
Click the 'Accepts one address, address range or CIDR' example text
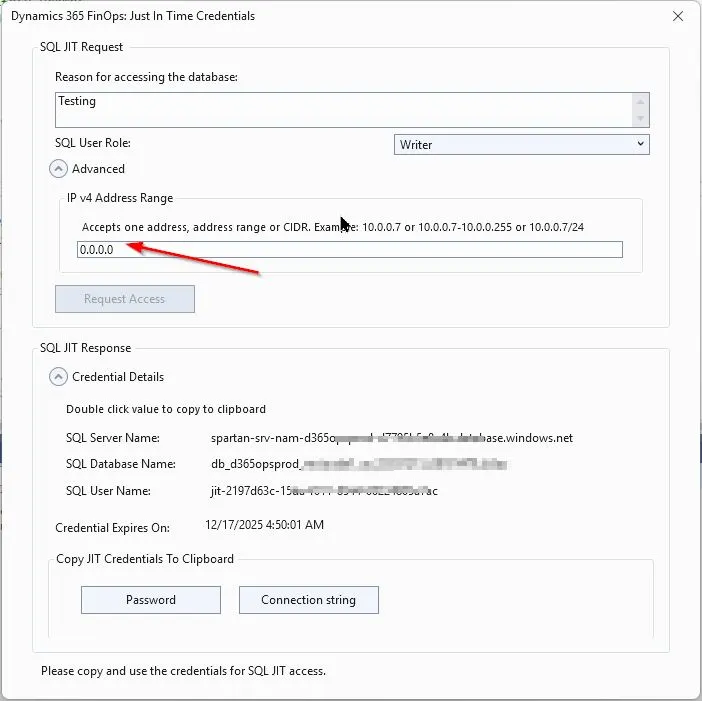click(333, 227)
